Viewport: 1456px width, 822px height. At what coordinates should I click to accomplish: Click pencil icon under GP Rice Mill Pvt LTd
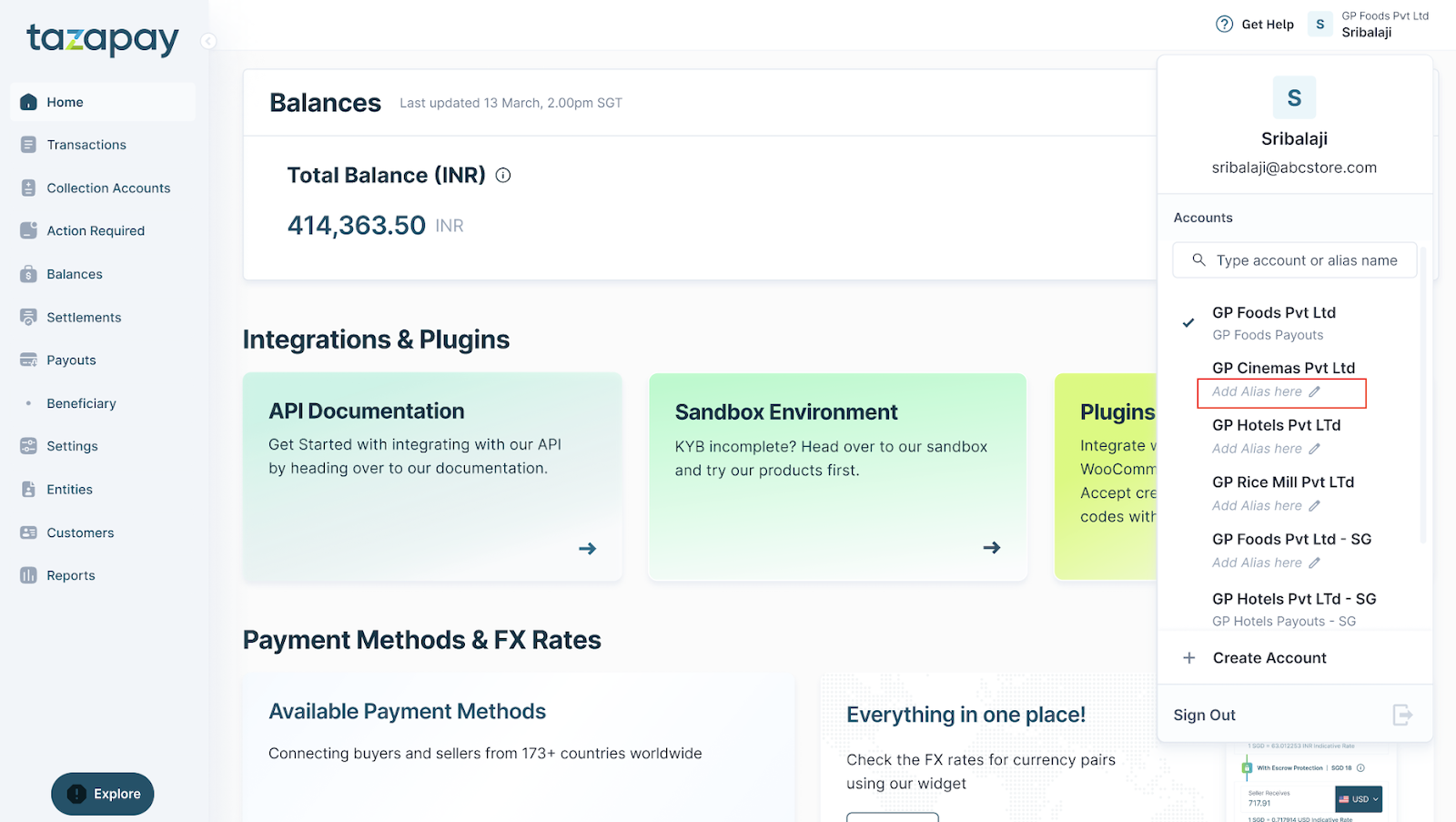click(x=1314, y=505)
